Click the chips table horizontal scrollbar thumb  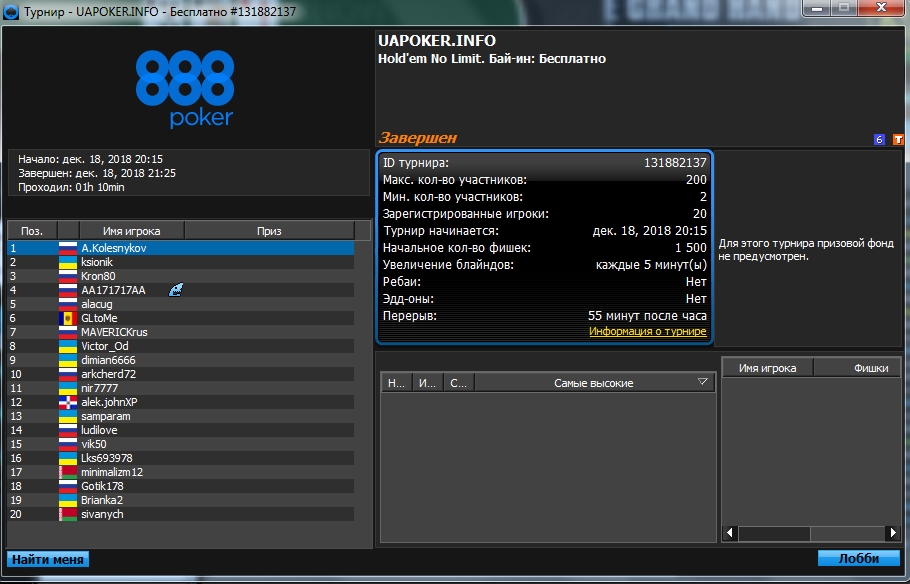tap(774, 533)
